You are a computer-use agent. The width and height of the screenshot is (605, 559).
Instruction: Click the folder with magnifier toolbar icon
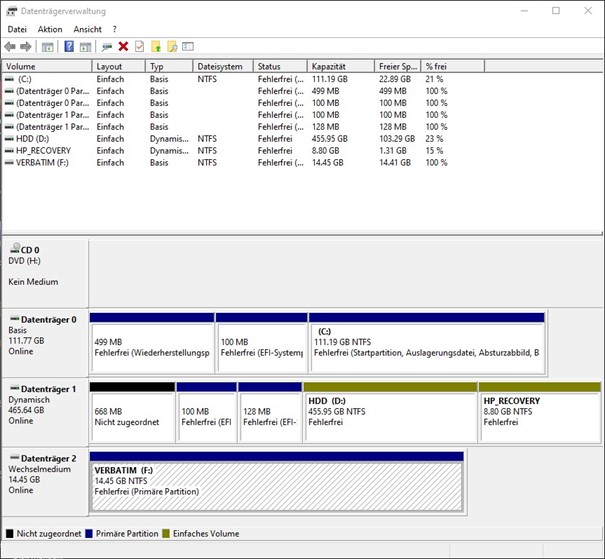tap(171, 46)
